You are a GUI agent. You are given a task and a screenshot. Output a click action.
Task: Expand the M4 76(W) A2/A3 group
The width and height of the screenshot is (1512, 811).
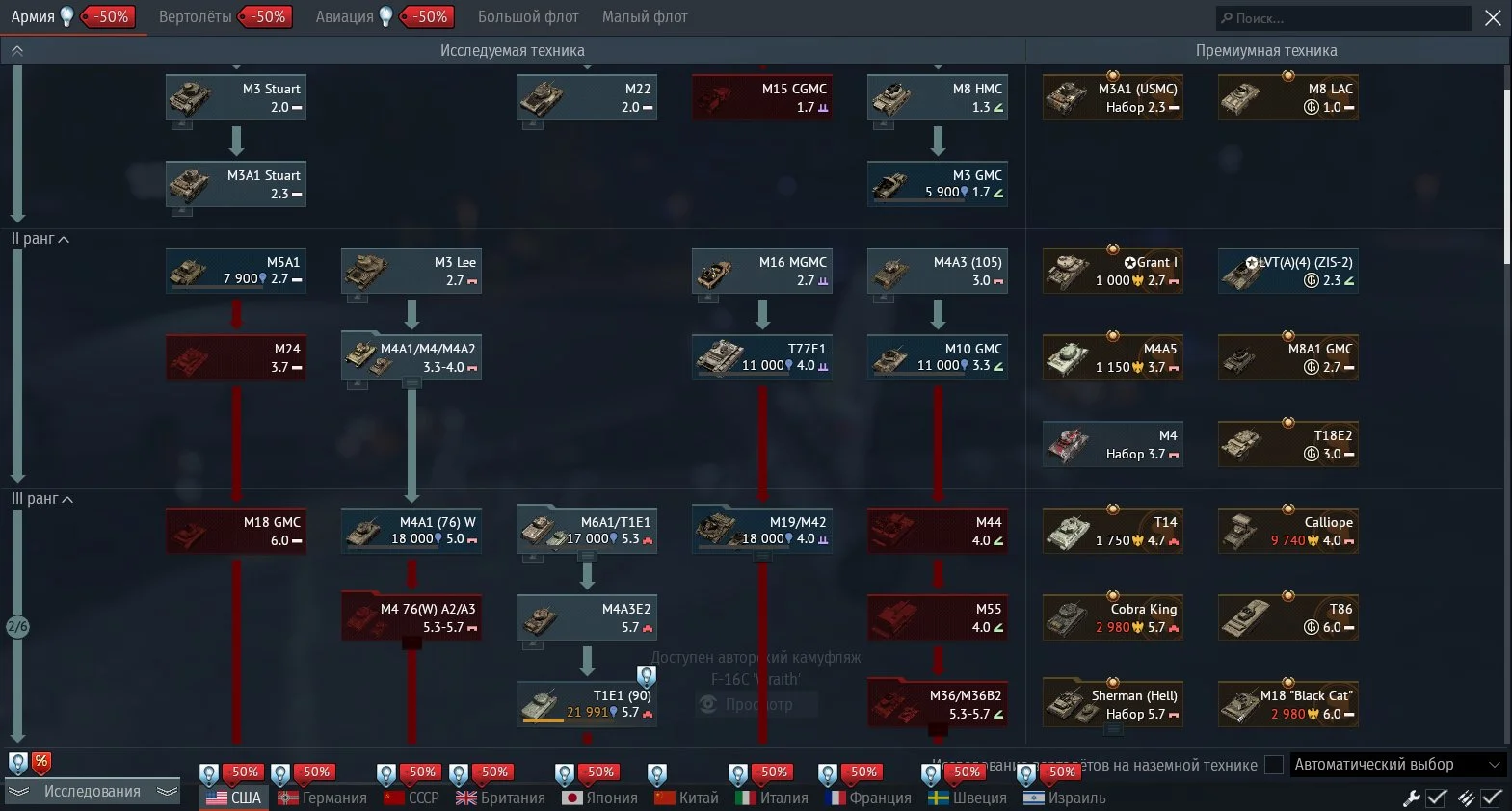click(x=411, y=643)
